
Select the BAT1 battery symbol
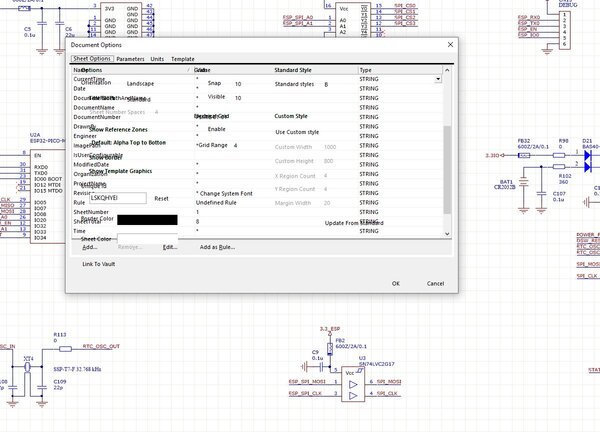click(524, 183)
